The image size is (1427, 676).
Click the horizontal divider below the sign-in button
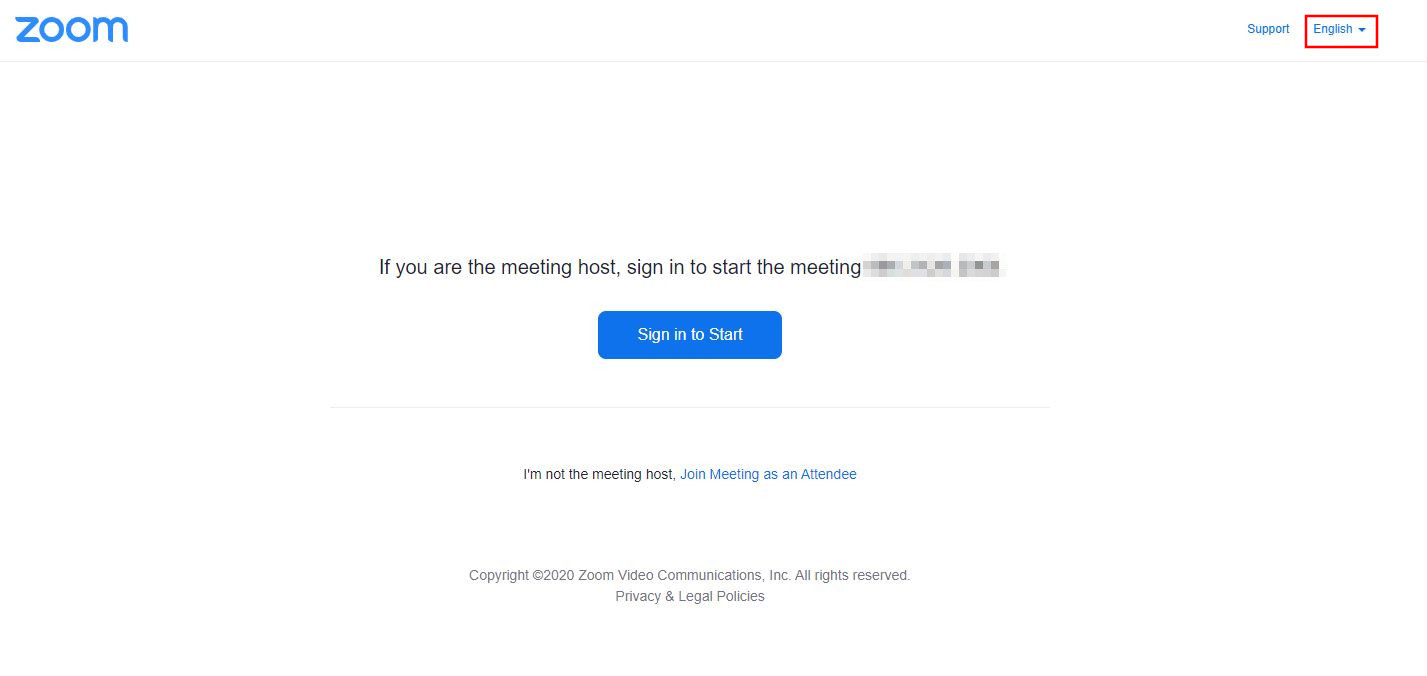pyautogui.click(x=690, y=407)
